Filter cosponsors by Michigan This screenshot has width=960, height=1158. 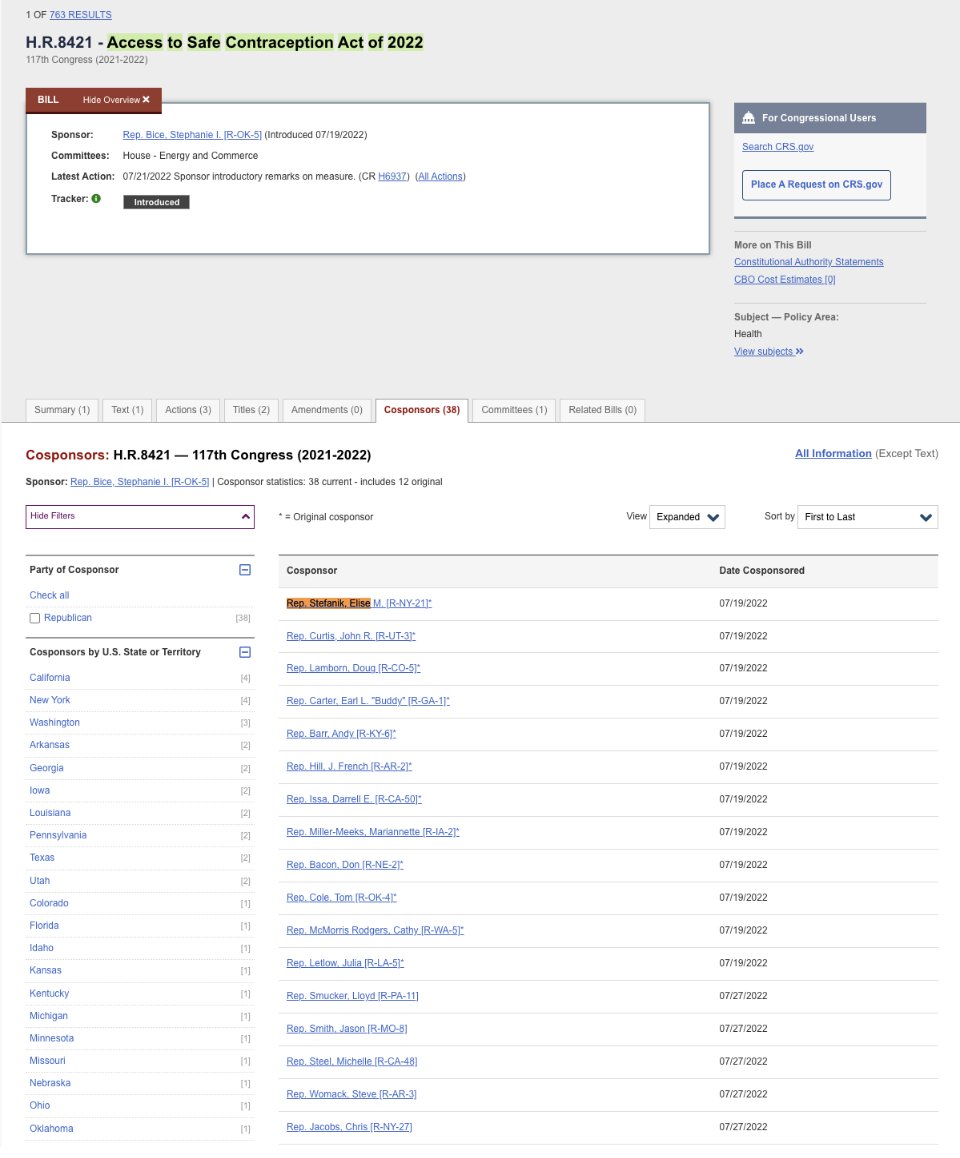[x=49, y=1016]
